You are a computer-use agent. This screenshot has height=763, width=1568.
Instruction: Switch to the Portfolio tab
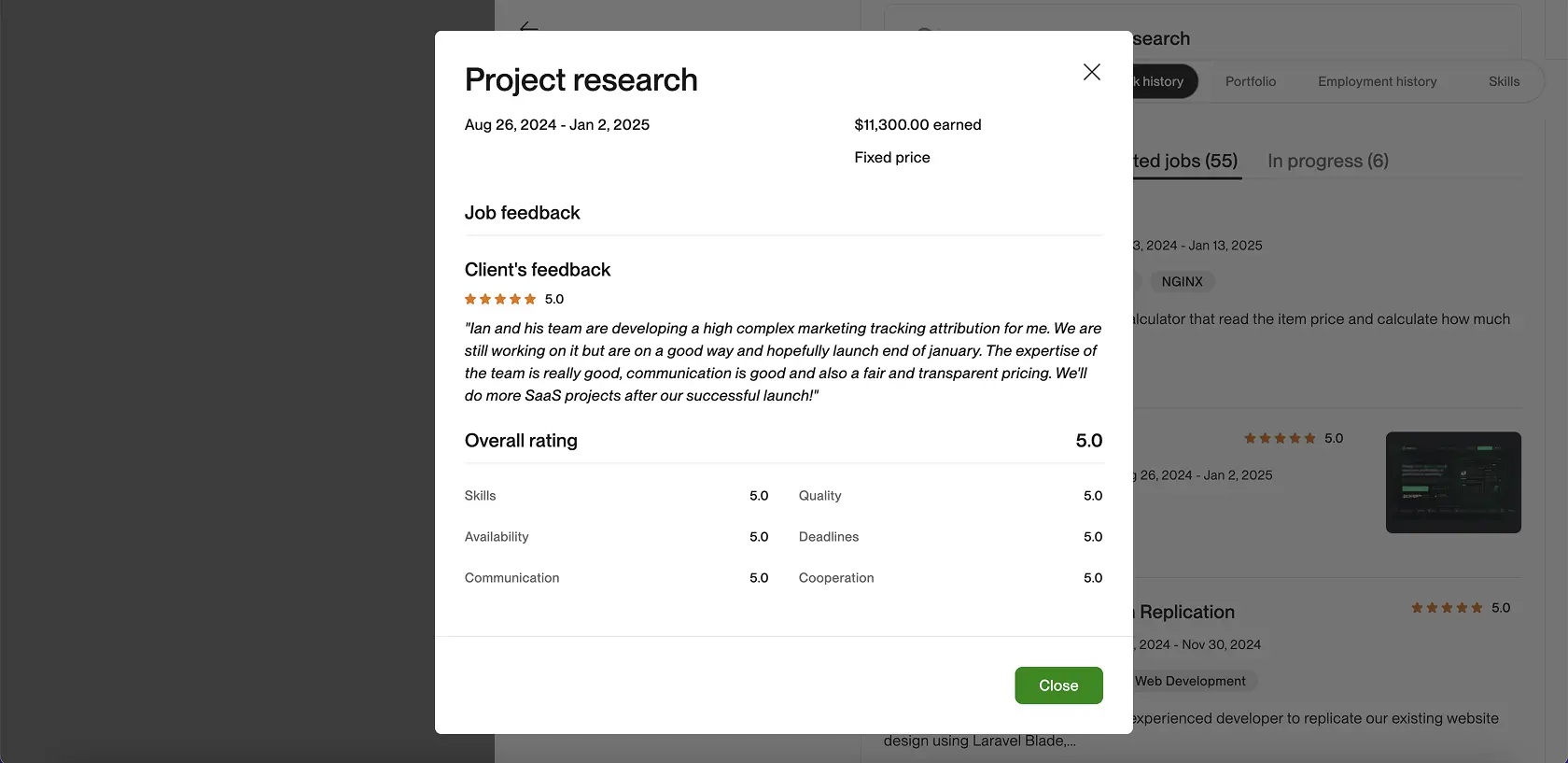click(1251, 81)
